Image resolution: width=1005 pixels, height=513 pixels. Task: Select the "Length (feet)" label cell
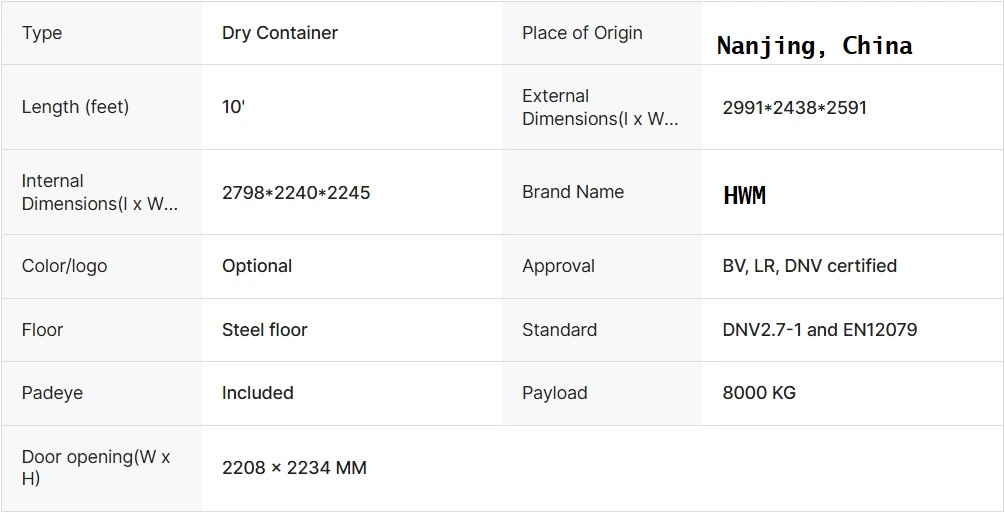pyautogui.click(x=76, y=107)
